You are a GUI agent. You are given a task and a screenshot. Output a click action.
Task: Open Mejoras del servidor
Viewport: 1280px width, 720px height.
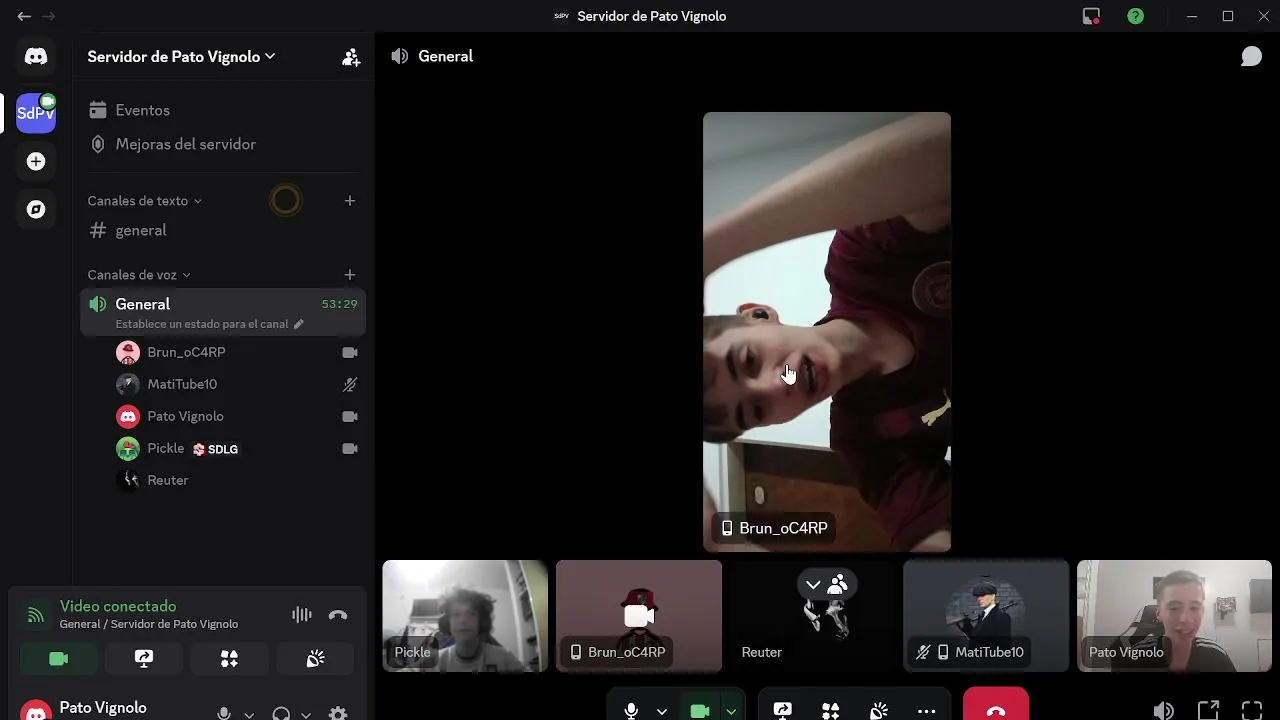point(223,144)
